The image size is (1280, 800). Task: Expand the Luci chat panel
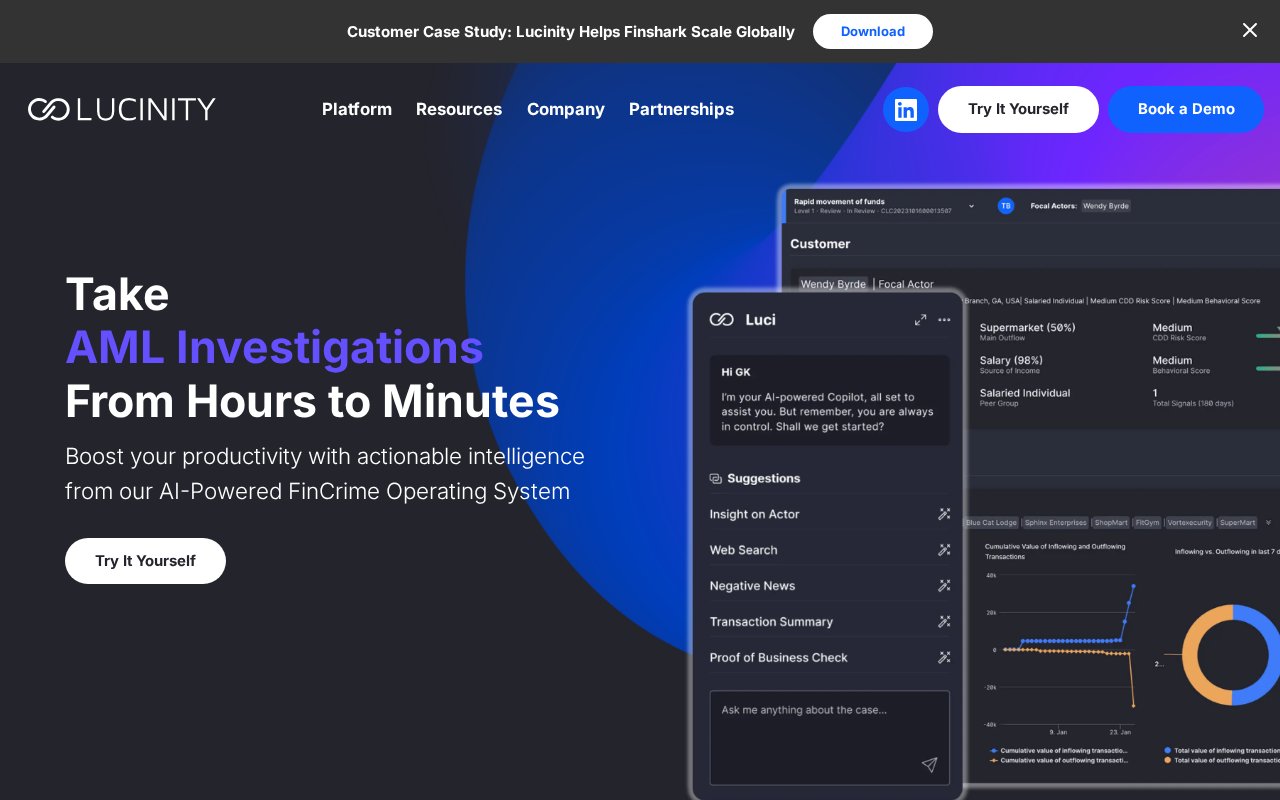coord(920,320)
